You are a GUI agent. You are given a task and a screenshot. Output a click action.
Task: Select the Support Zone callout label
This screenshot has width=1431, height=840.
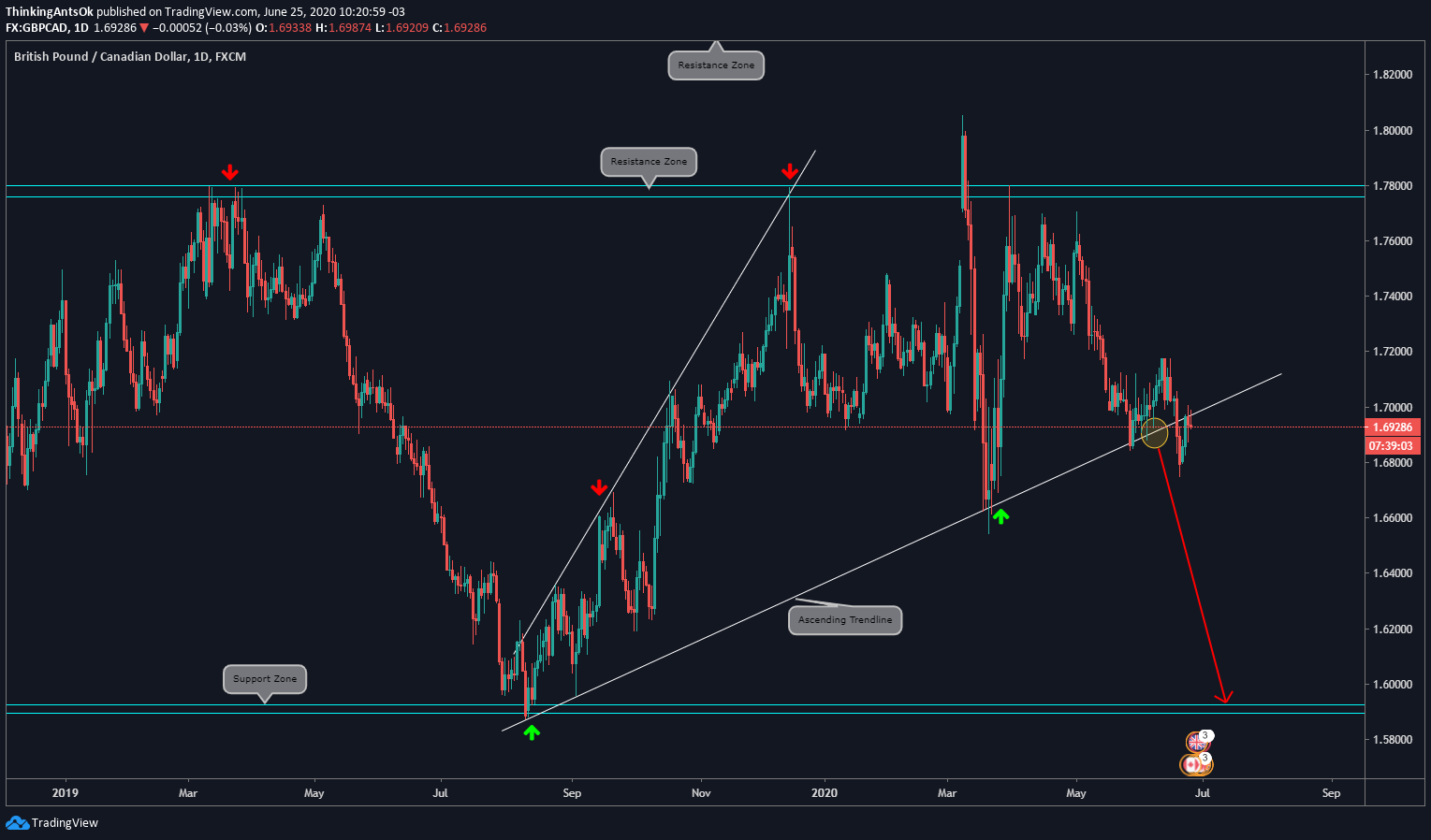265,679
